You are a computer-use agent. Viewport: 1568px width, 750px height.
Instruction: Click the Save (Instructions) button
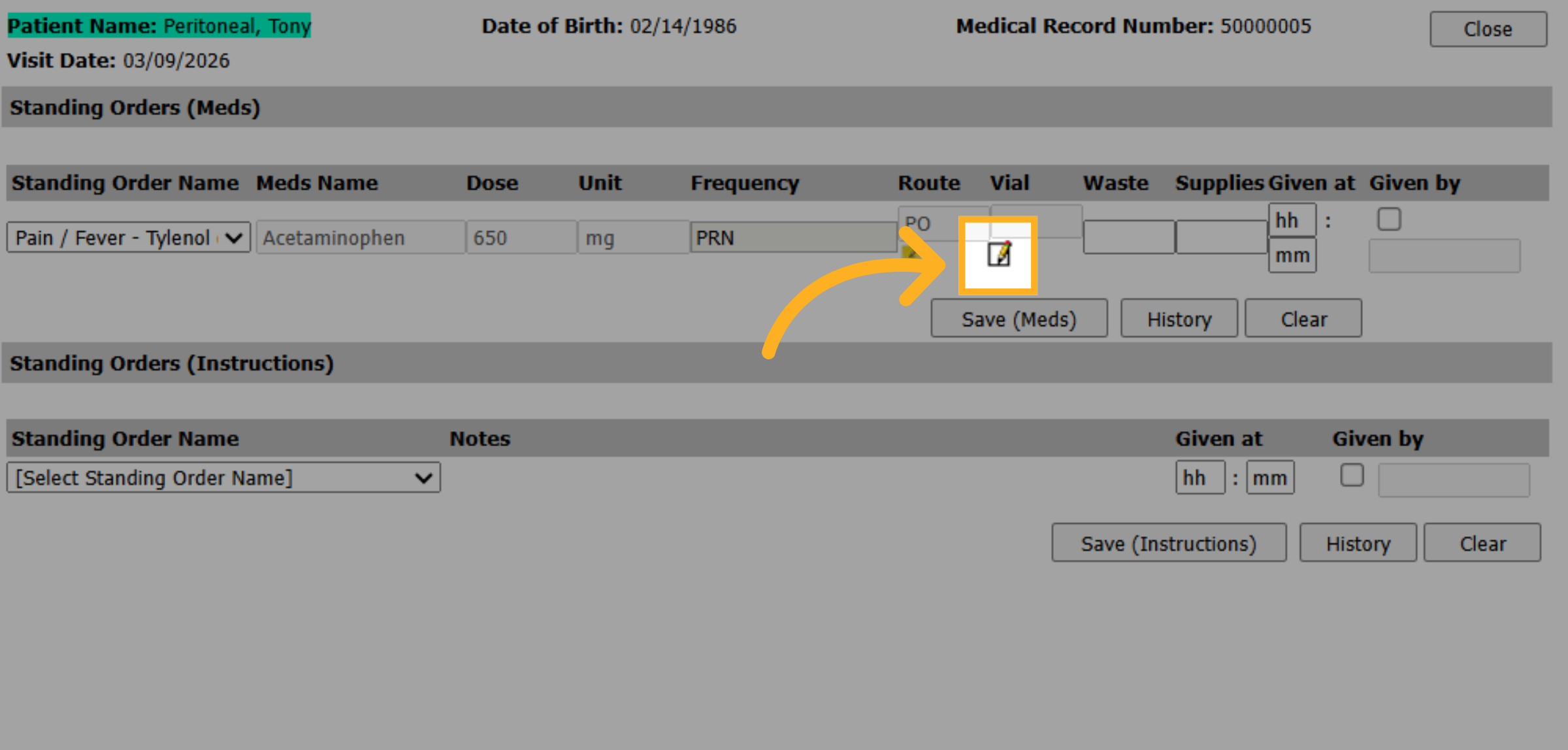click(1169, 543)
